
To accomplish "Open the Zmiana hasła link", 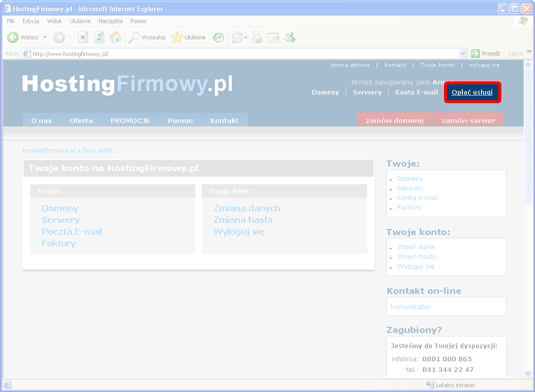I will 243,220.
